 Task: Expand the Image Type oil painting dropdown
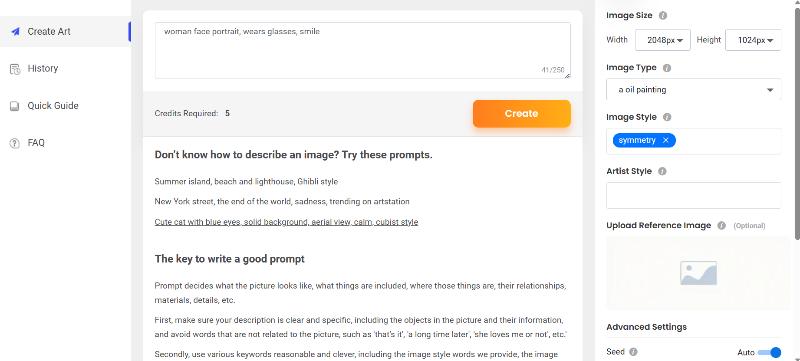click(694, 90)
